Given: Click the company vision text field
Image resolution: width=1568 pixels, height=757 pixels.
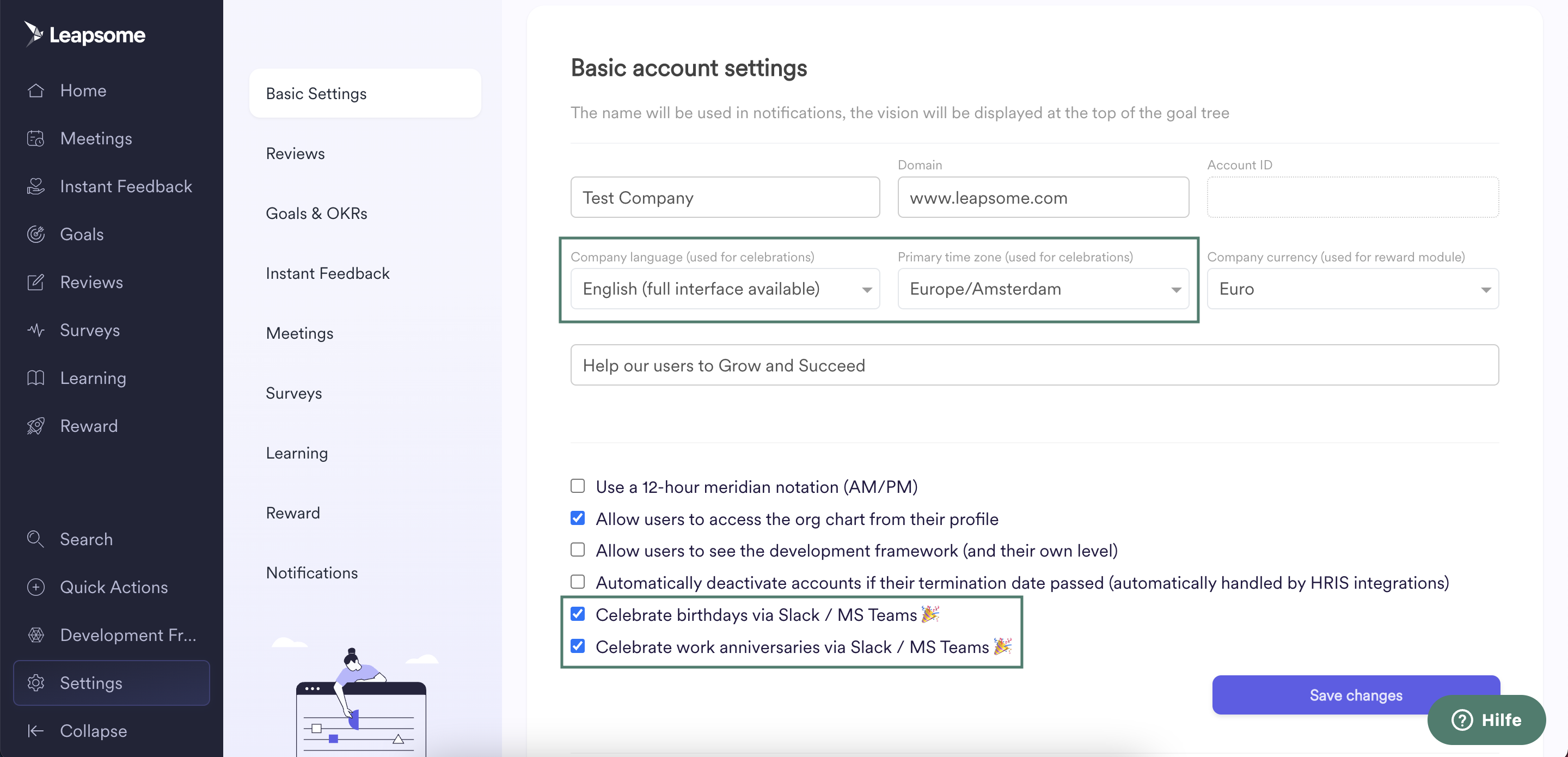Looking at the screenshot, I should (1034, 365).
